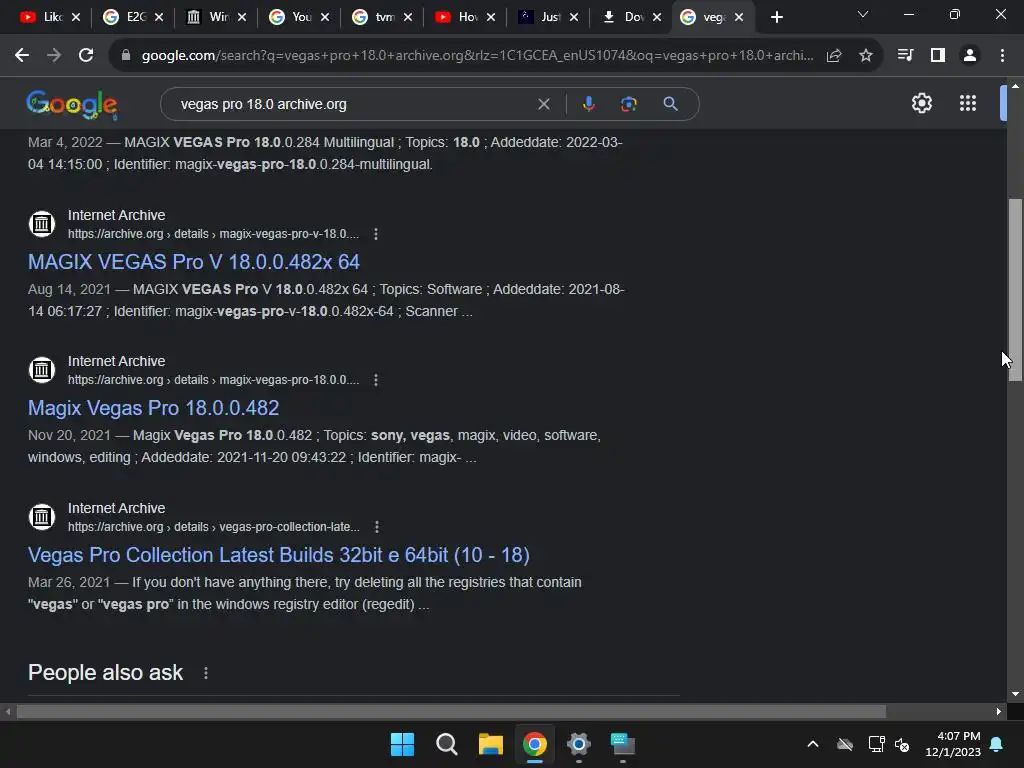The image size is (1024, 768).
Task: Start a voice search with the microphone
Action: point(588,104)
